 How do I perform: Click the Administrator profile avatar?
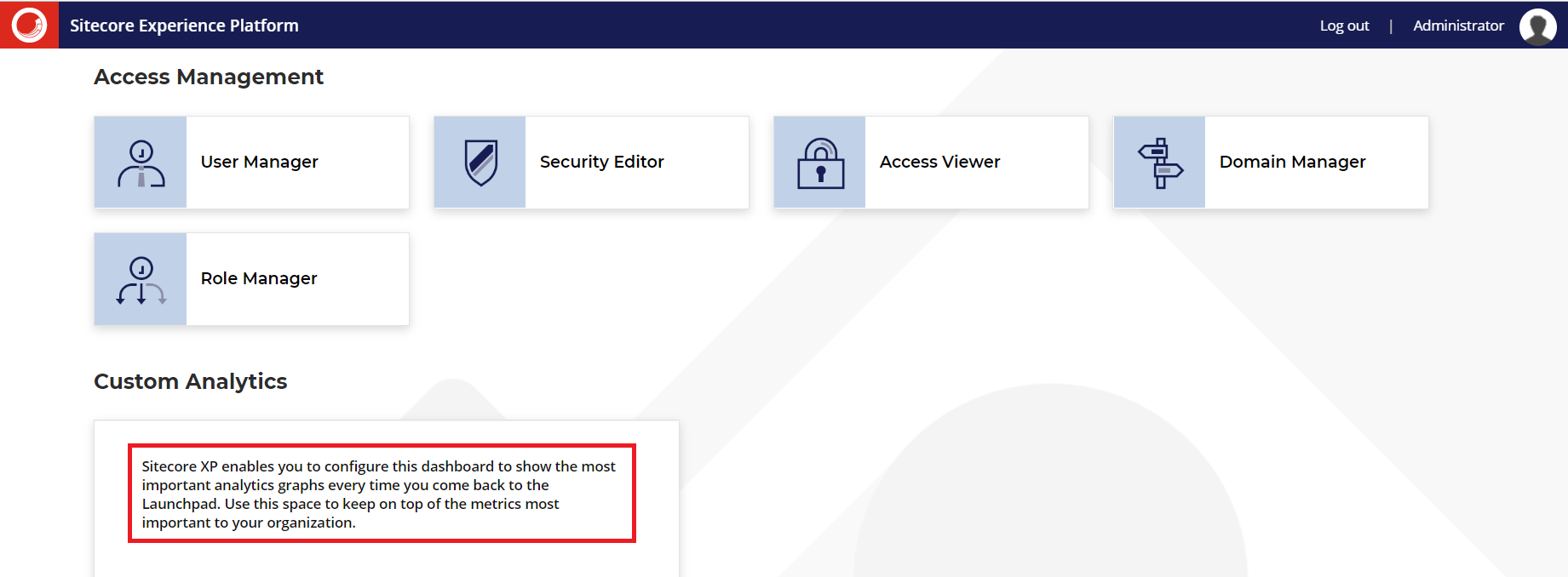pyautogui.click(x=1537, y=26)
